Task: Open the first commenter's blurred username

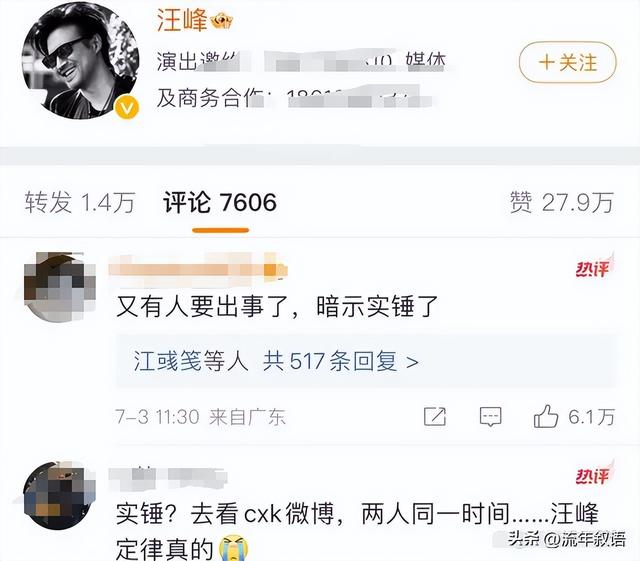Action: pyautogui.click(x=198, y=266)
